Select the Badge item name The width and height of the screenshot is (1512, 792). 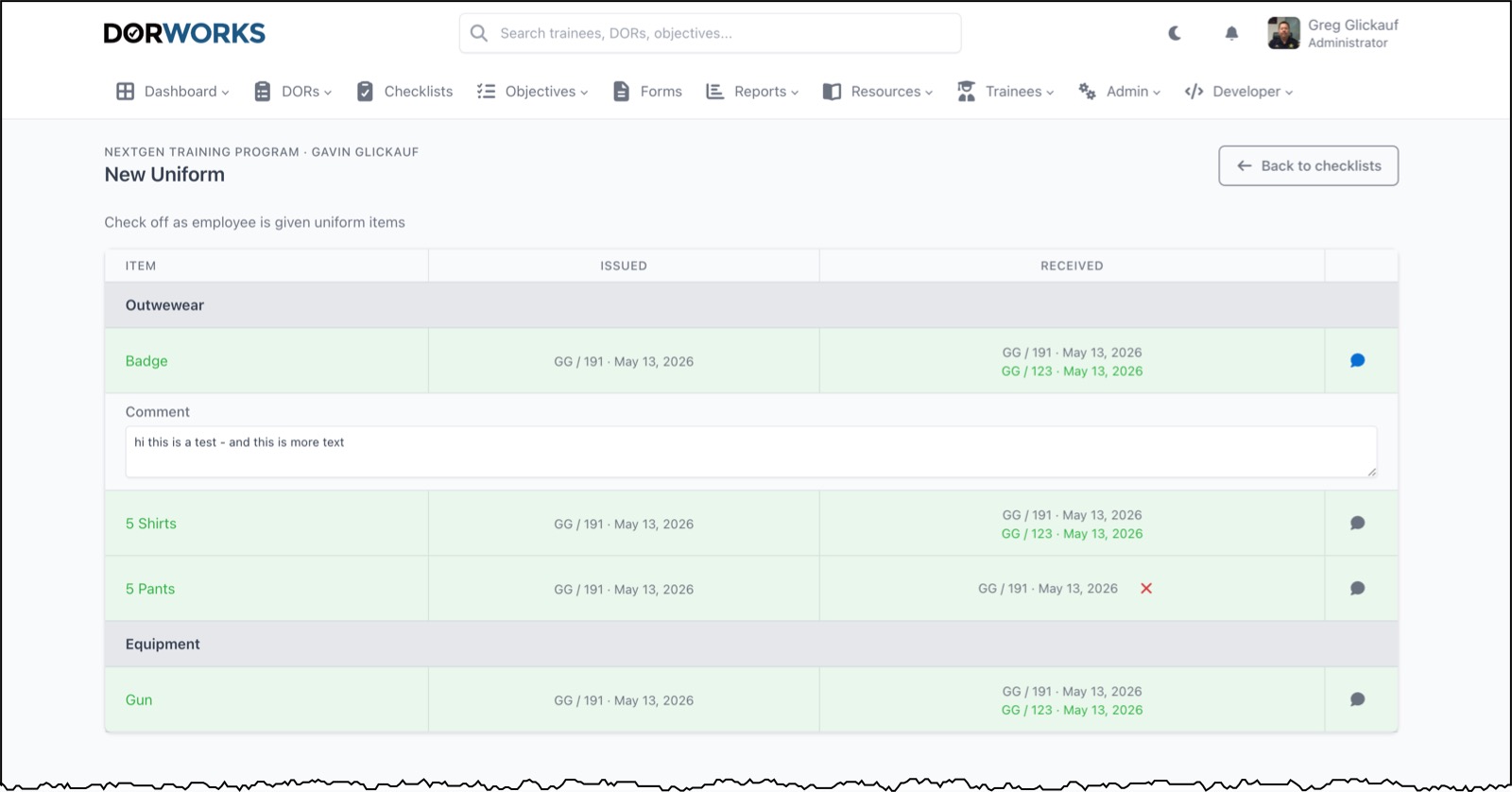click(x=146, y=361)
